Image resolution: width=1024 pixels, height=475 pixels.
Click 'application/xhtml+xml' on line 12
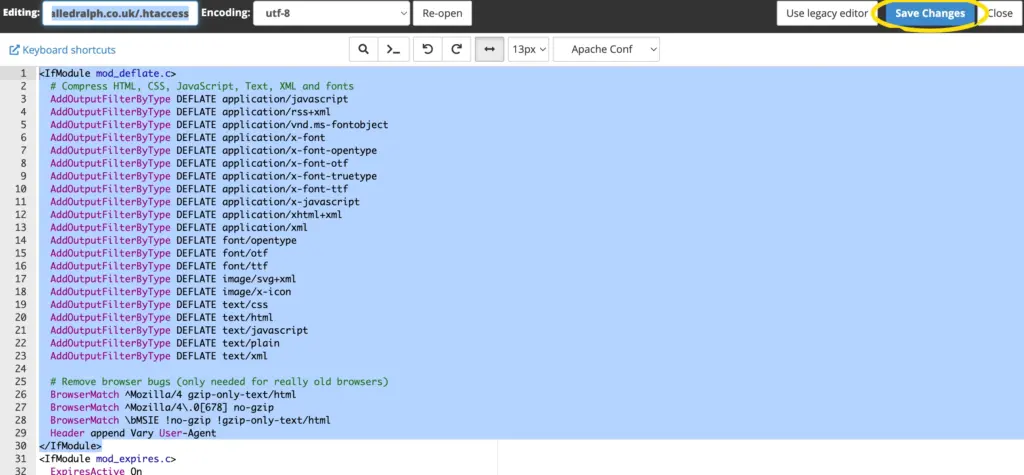pyautogui.click(x=282, y=214)
